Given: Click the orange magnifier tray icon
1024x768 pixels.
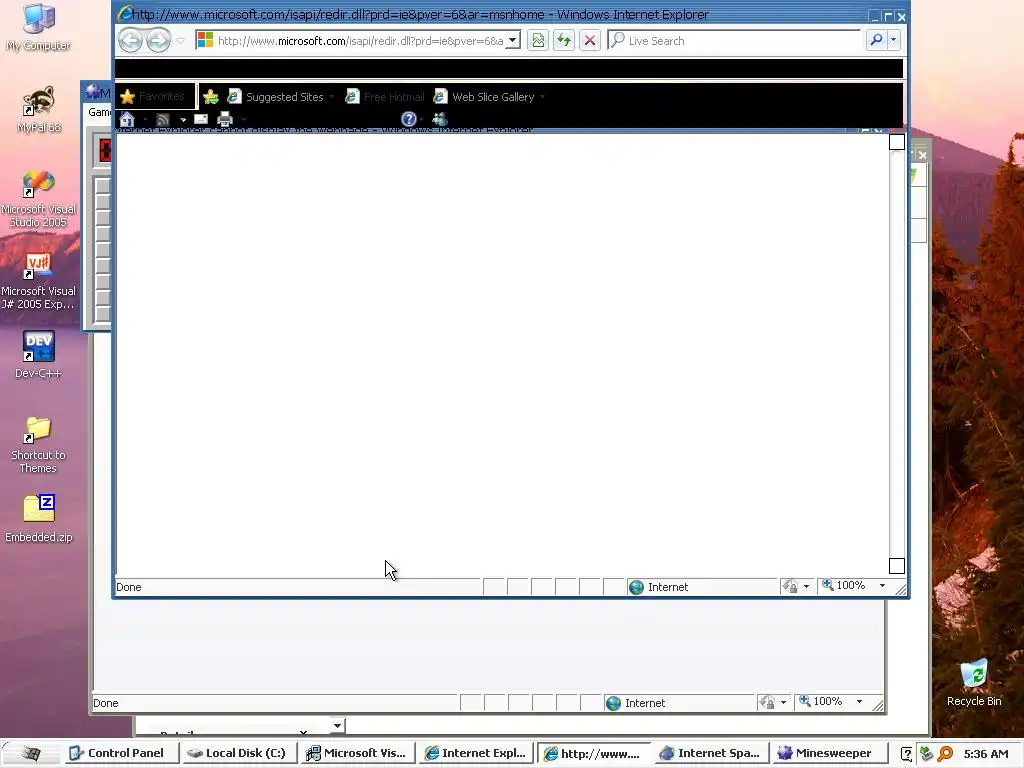Looking at the screenshot, I should pyautogui.click(x=945, y=754).
